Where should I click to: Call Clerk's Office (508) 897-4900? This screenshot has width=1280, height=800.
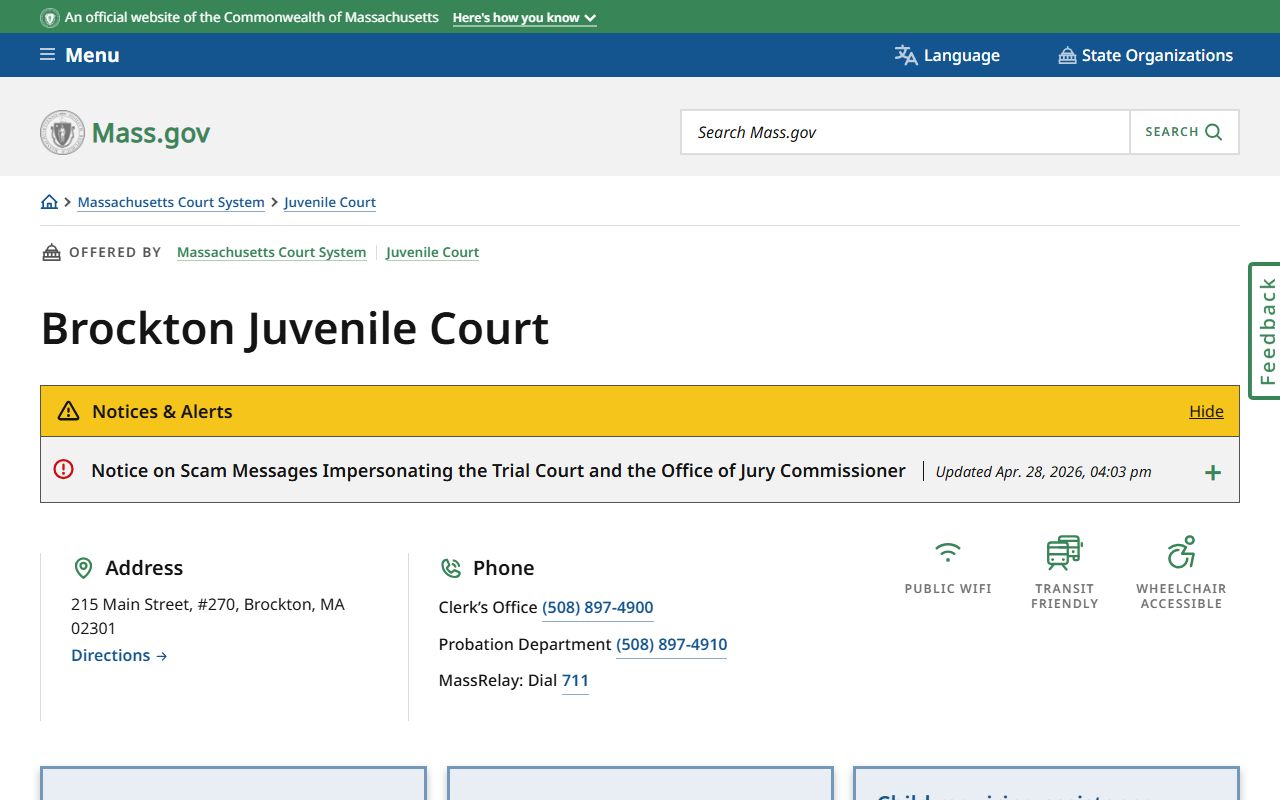598,607
